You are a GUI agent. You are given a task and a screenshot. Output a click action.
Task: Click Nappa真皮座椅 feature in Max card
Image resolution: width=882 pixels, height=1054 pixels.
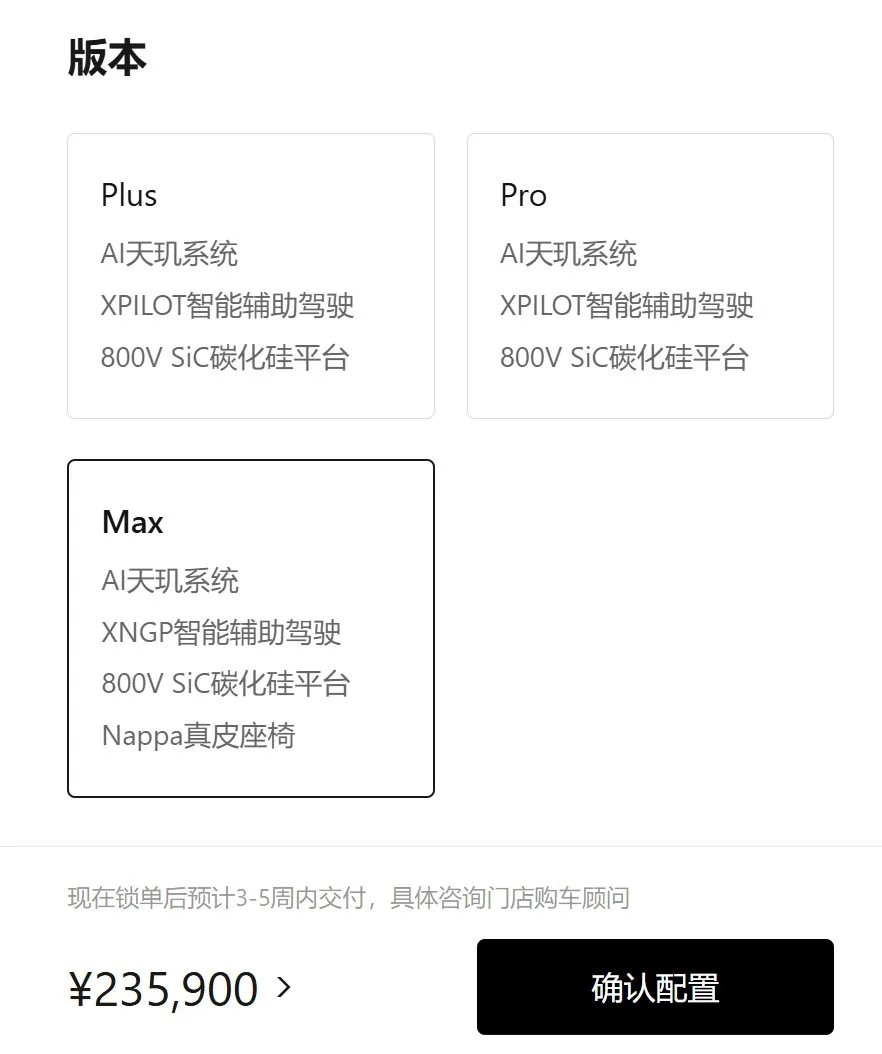[198, 735]
